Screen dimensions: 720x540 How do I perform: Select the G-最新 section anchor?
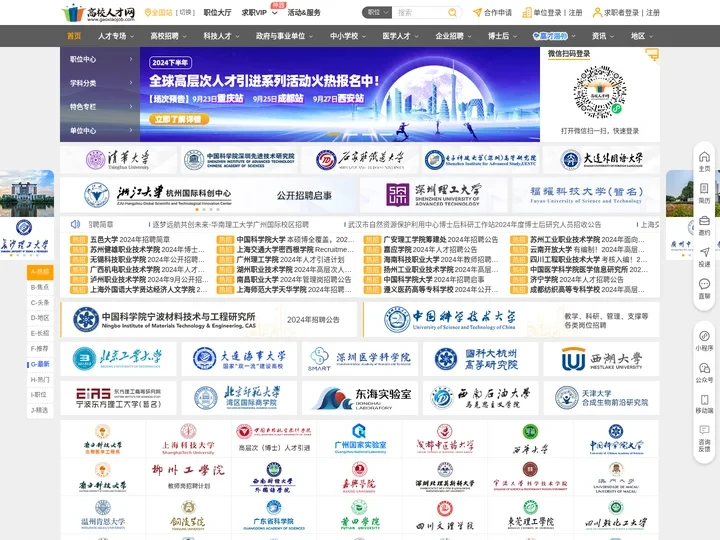pos(40,364)
